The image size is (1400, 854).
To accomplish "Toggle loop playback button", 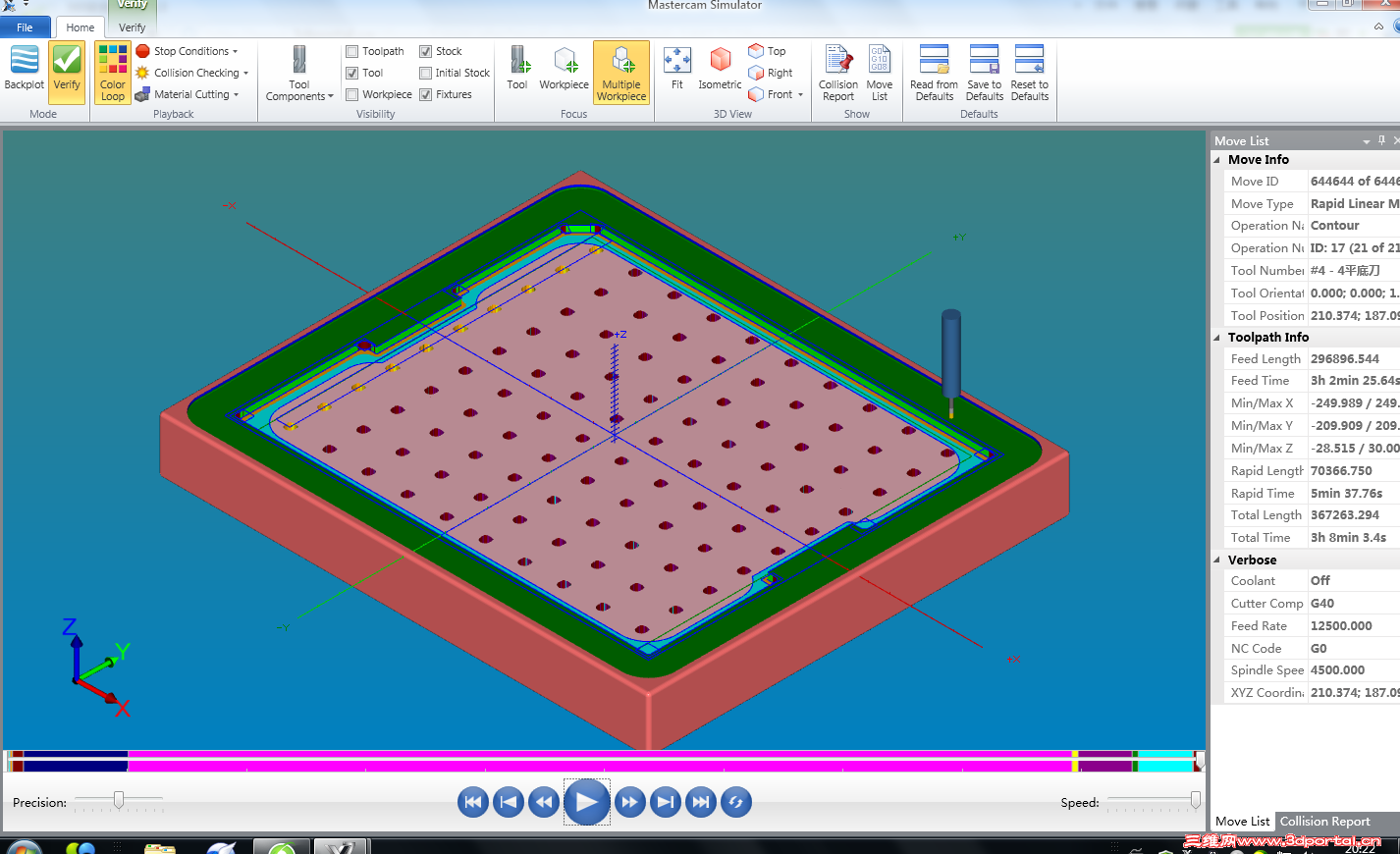I will pyautogui.click(x=735, y=802).
